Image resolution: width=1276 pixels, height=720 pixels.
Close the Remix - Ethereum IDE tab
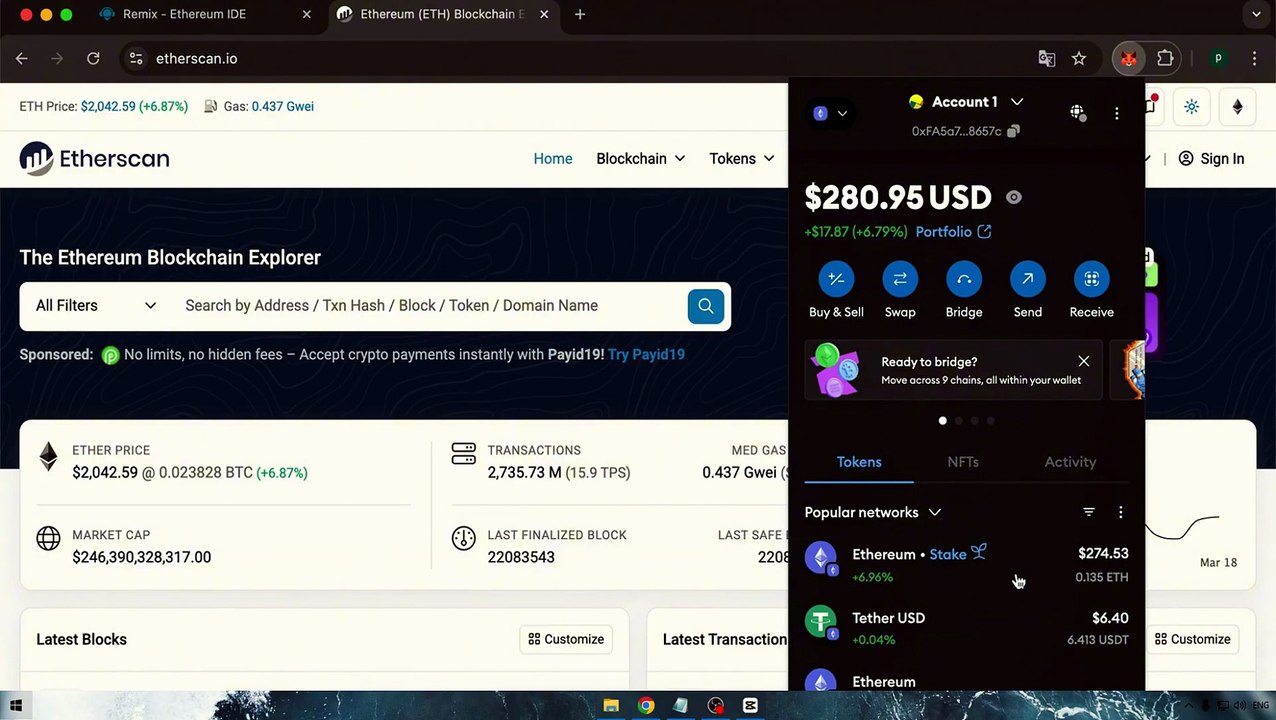pos(307,14)
